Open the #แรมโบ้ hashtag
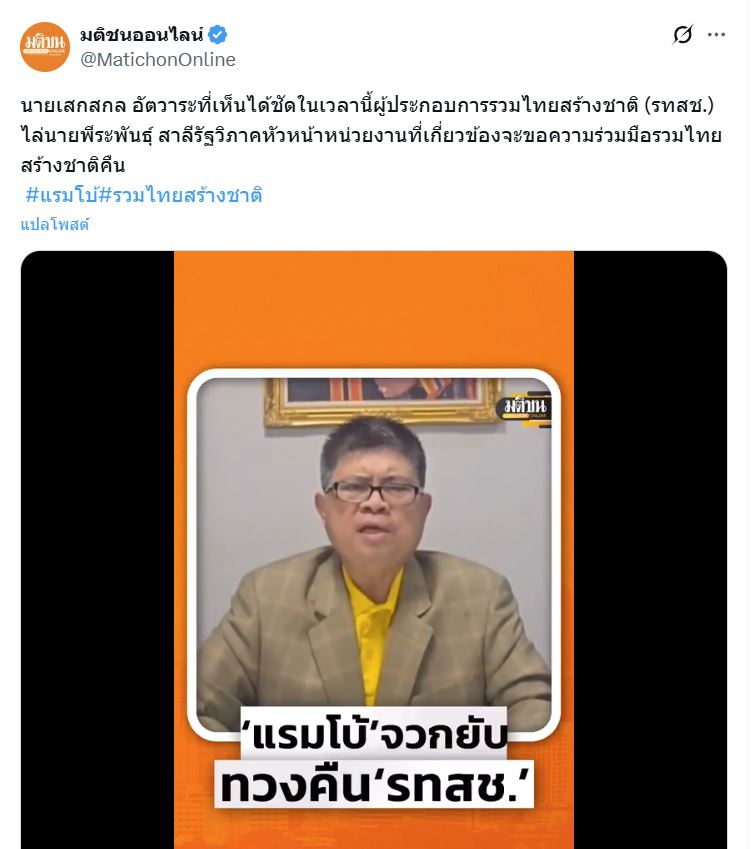Viewport: 751px width, 849px height. [x=61, y=195]
